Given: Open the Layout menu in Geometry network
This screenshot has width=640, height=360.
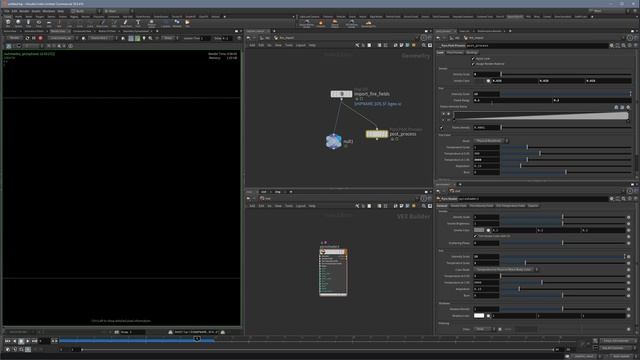Looking at the screenshot, I should [x=300, y=45].
